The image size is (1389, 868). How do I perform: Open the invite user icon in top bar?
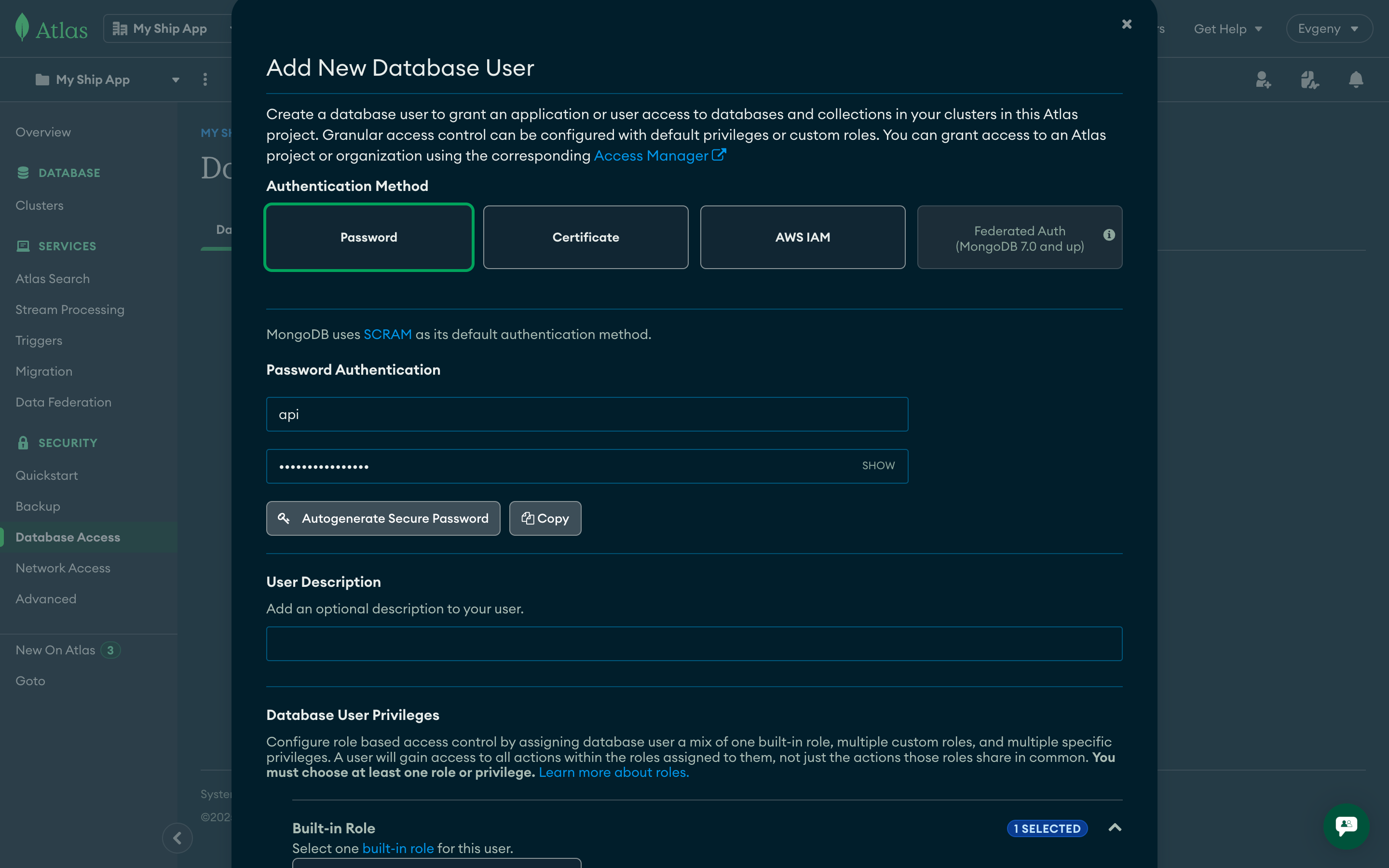click(x=1263, y=80)
